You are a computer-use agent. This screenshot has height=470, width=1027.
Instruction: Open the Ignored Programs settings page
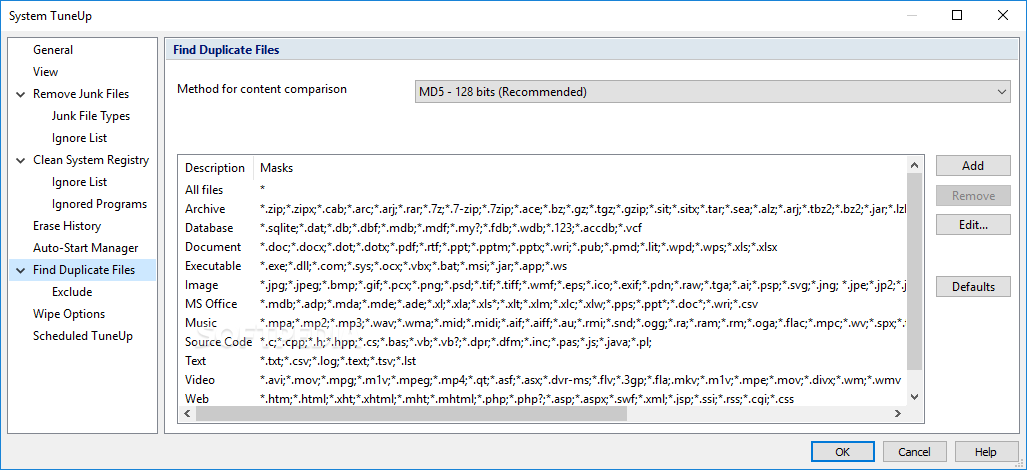pos(99,204)
